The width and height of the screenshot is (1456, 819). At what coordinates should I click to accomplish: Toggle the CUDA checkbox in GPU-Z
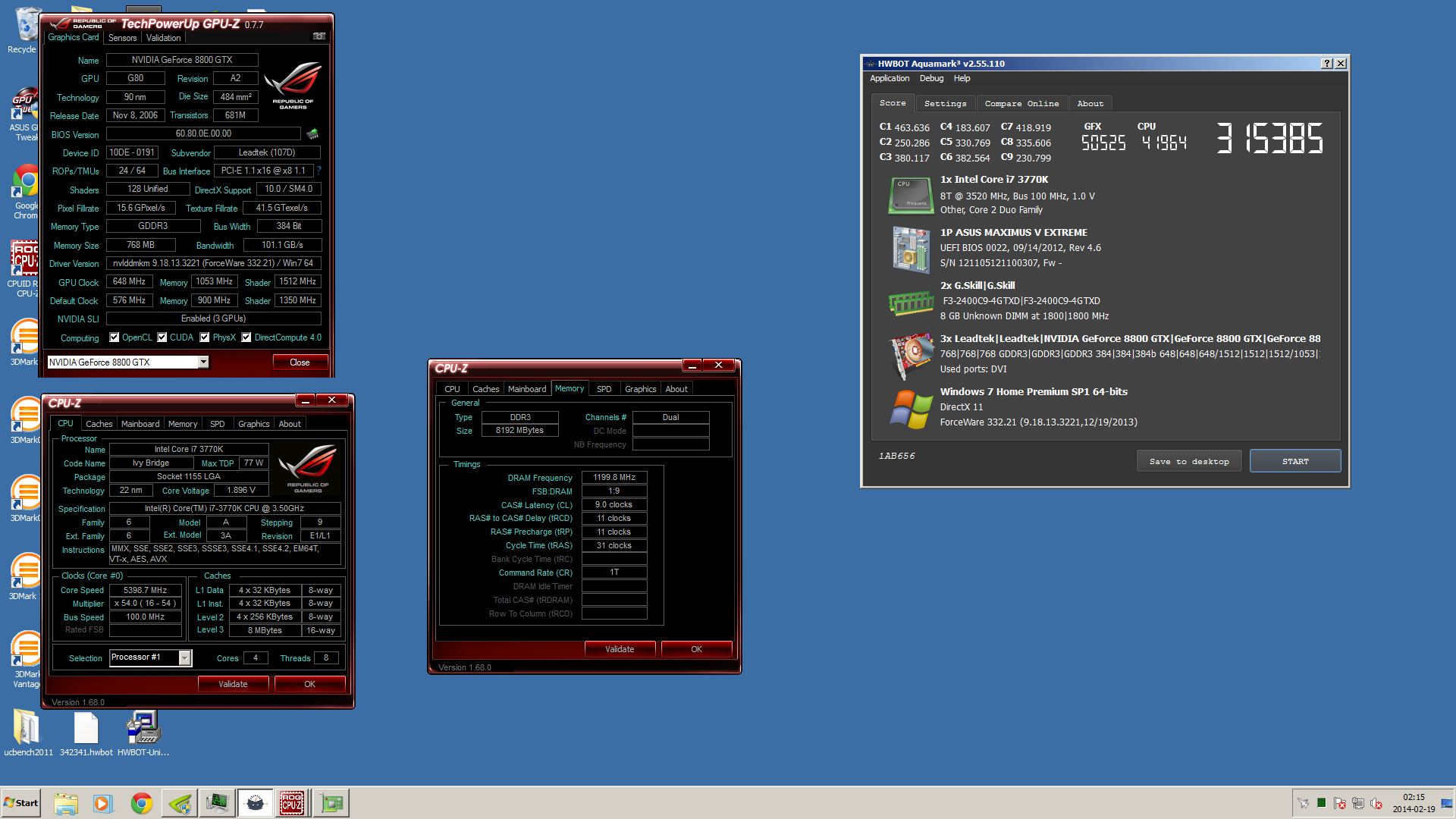[162, 337]
